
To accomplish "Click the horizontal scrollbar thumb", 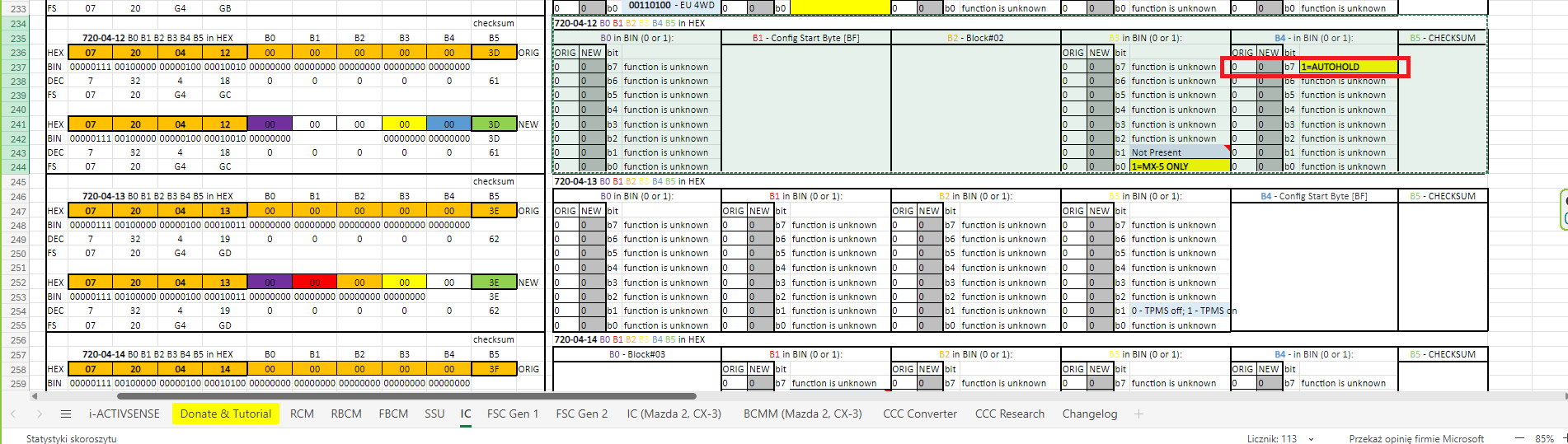I will pos(371,396).
